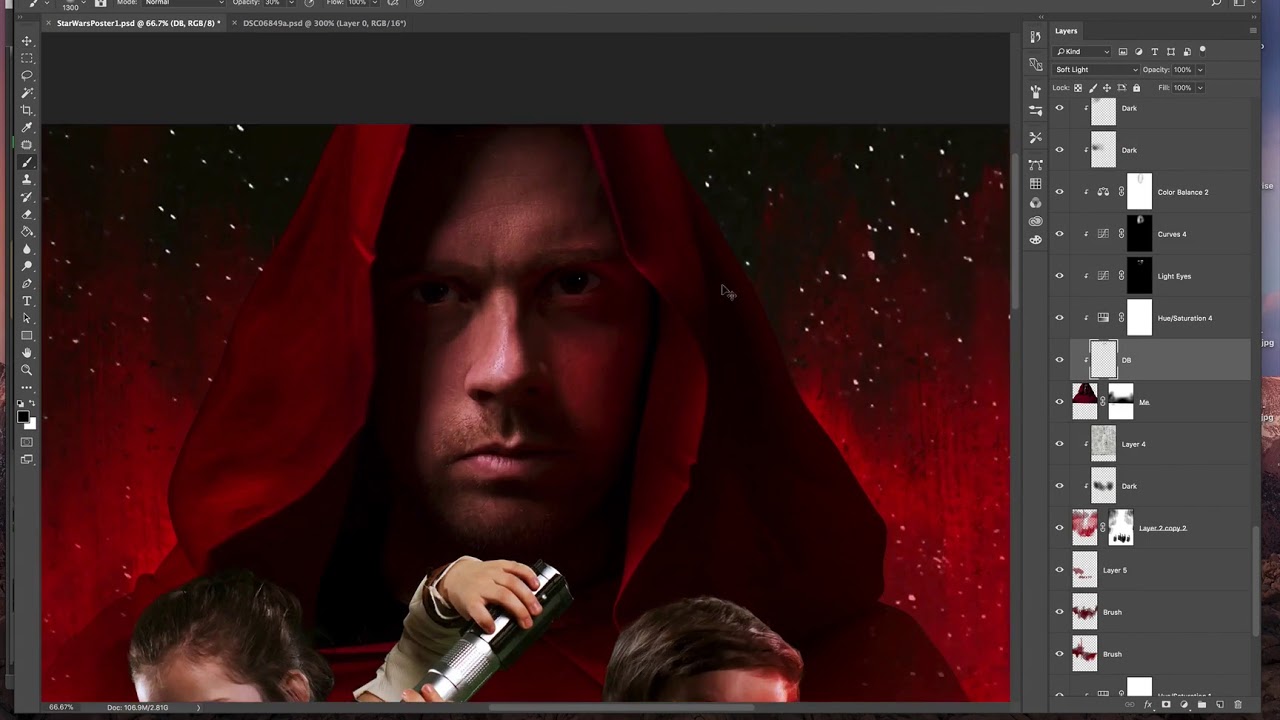
Task: Select the Crop tool
Action: (27, 110)
